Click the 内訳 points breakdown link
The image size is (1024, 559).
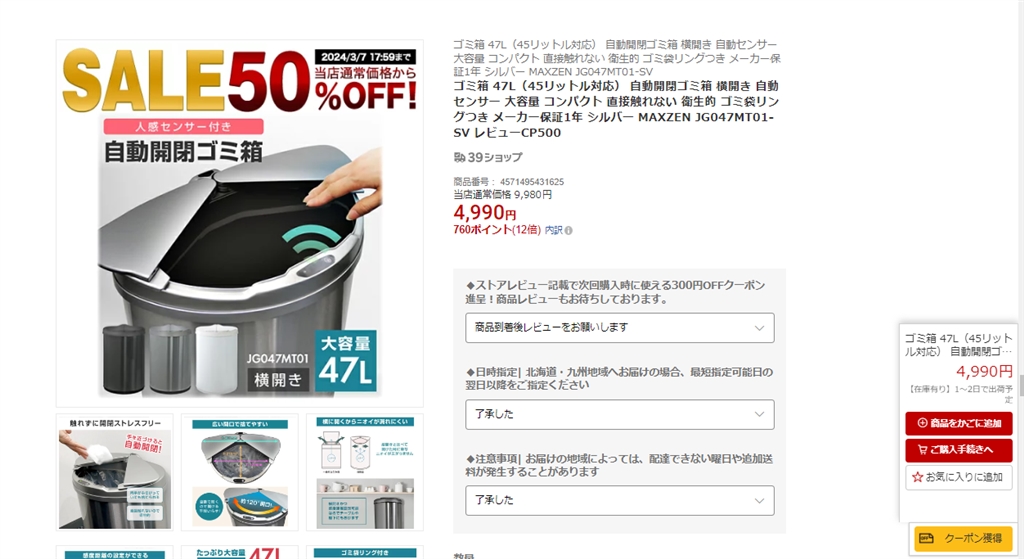click(554, 231)
